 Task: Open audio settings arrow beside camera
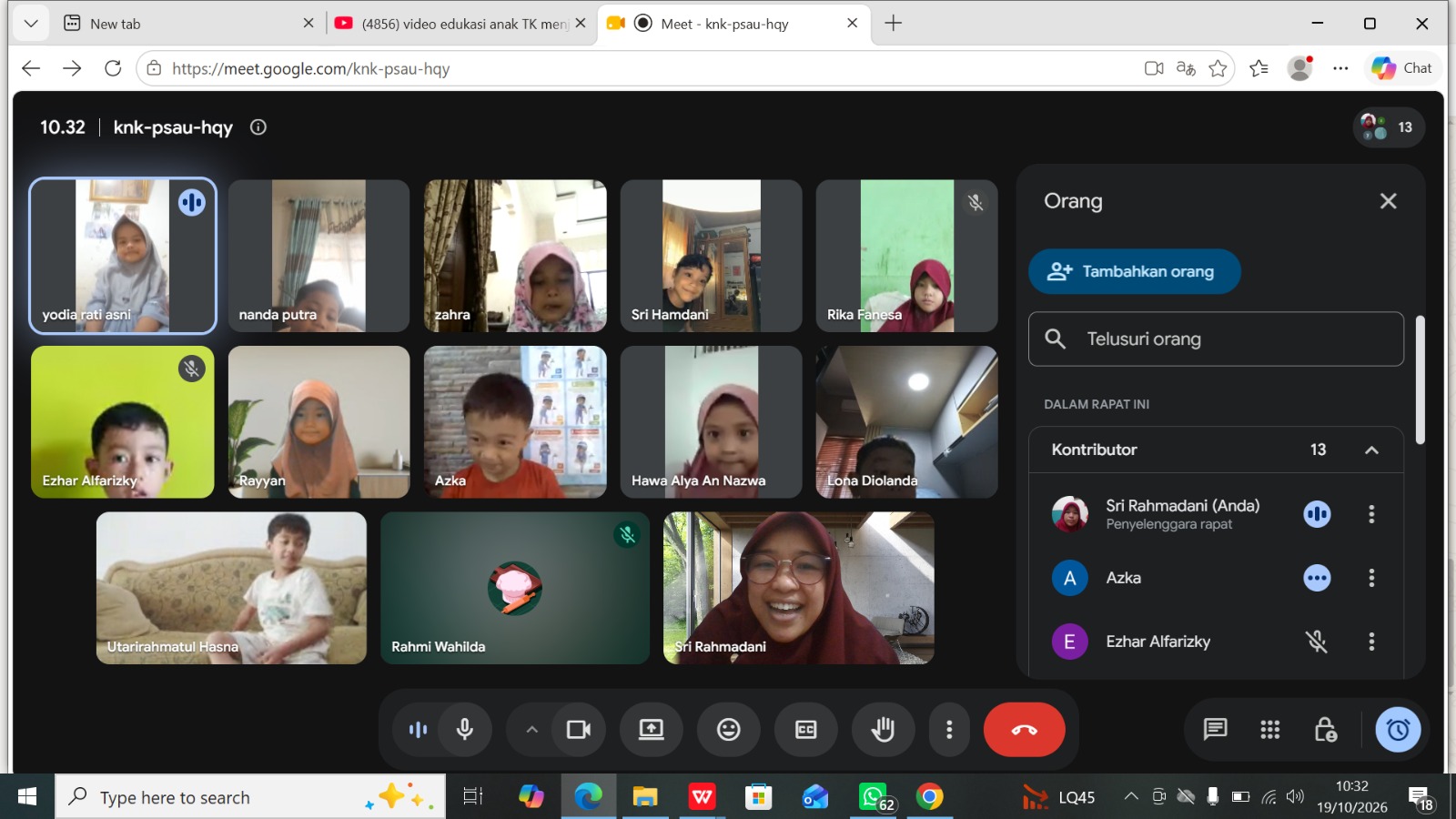pos(532,729)
